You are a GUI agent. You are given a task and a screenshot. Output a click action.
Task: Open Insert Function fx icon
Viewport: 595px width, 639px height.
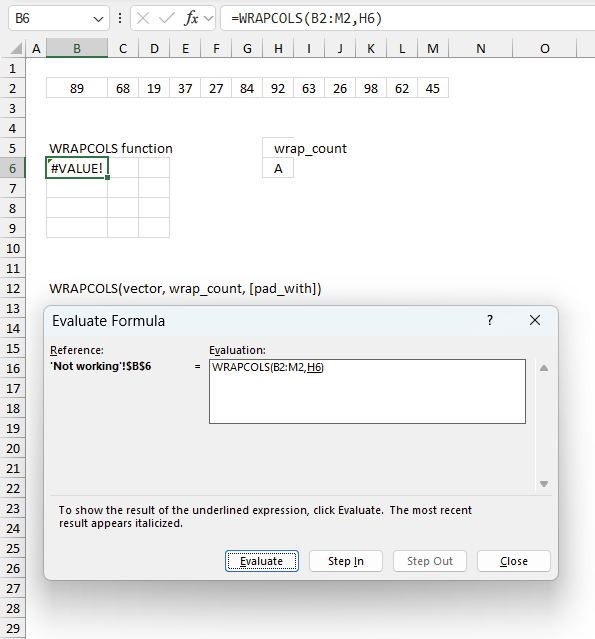point(191,18)
